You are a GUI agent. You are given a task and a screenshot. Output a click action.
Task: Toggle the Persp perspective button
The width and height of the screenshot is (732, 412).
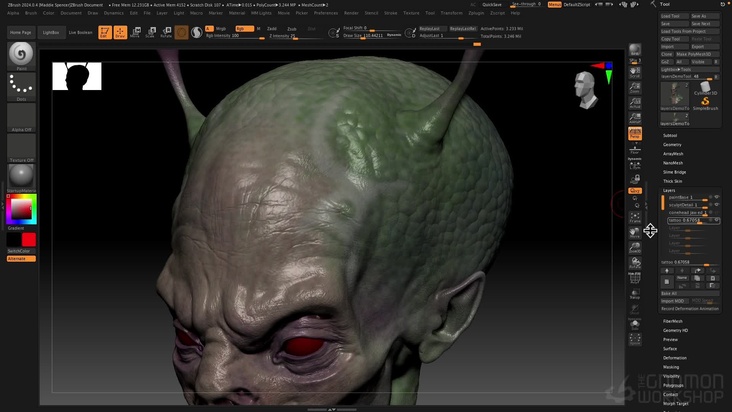pyautogui.click(x=635, y=133)
